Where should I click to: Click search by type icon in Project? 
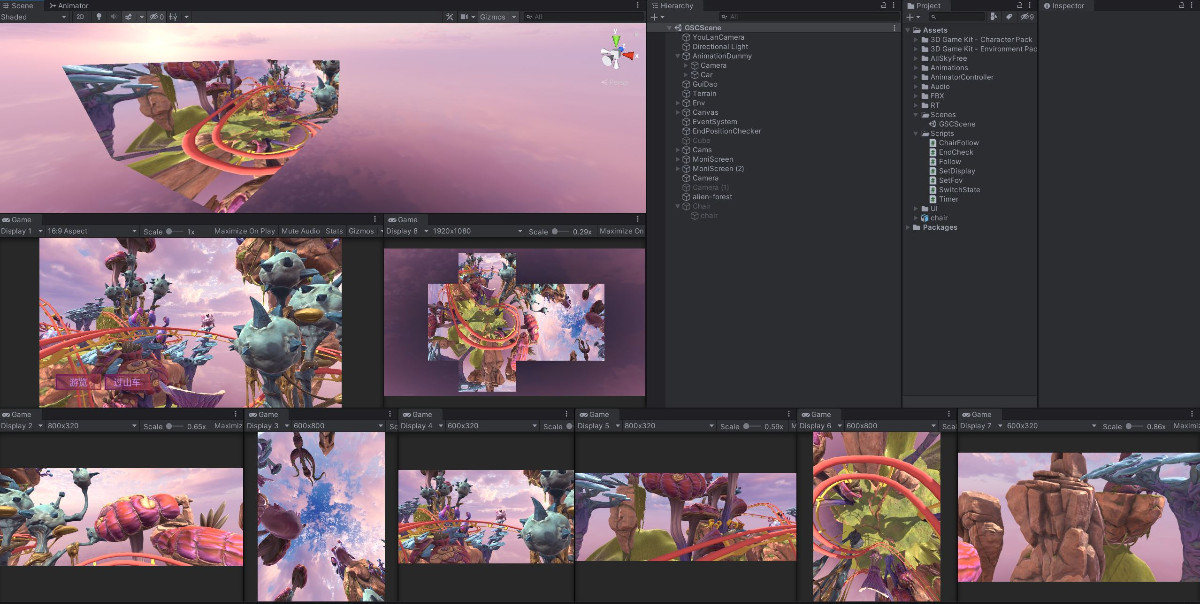point(993,17)
